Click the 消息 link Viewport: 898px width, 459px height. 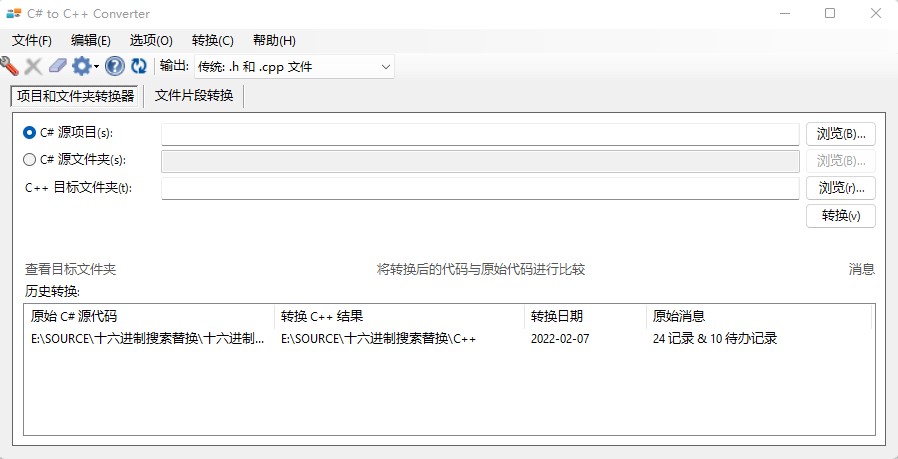[x=862, y=269]
